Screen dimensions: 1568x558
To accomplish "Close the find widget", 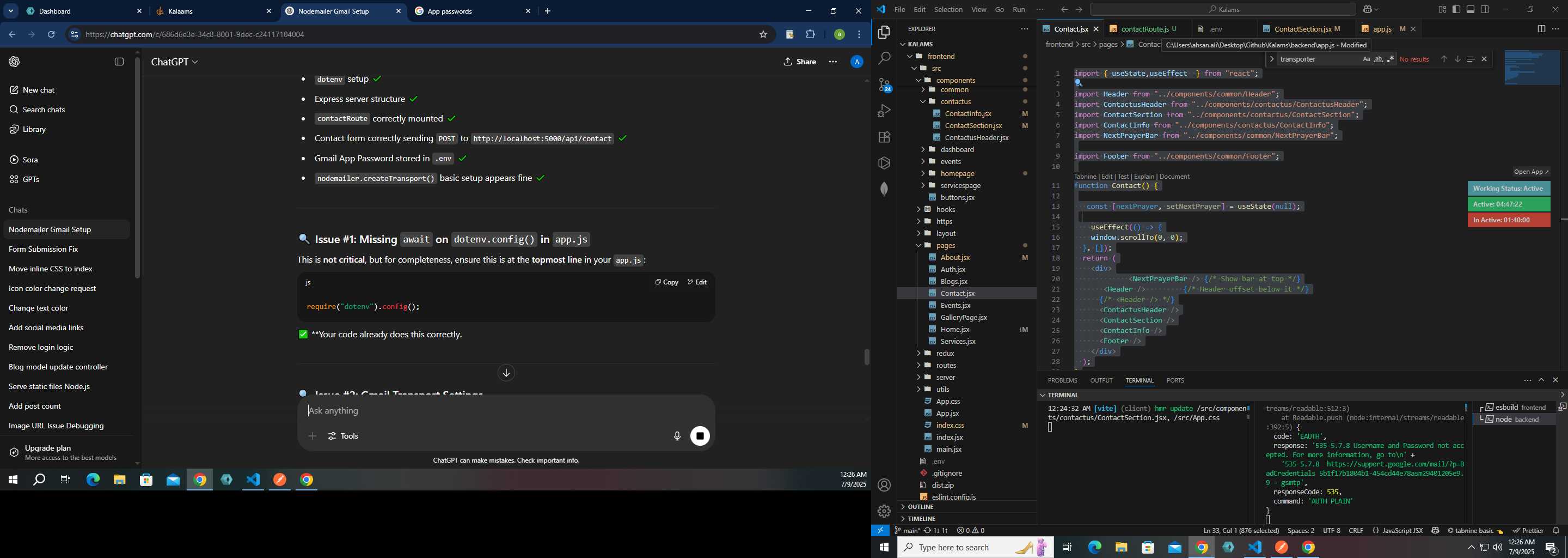I will tap(1484, 59).
